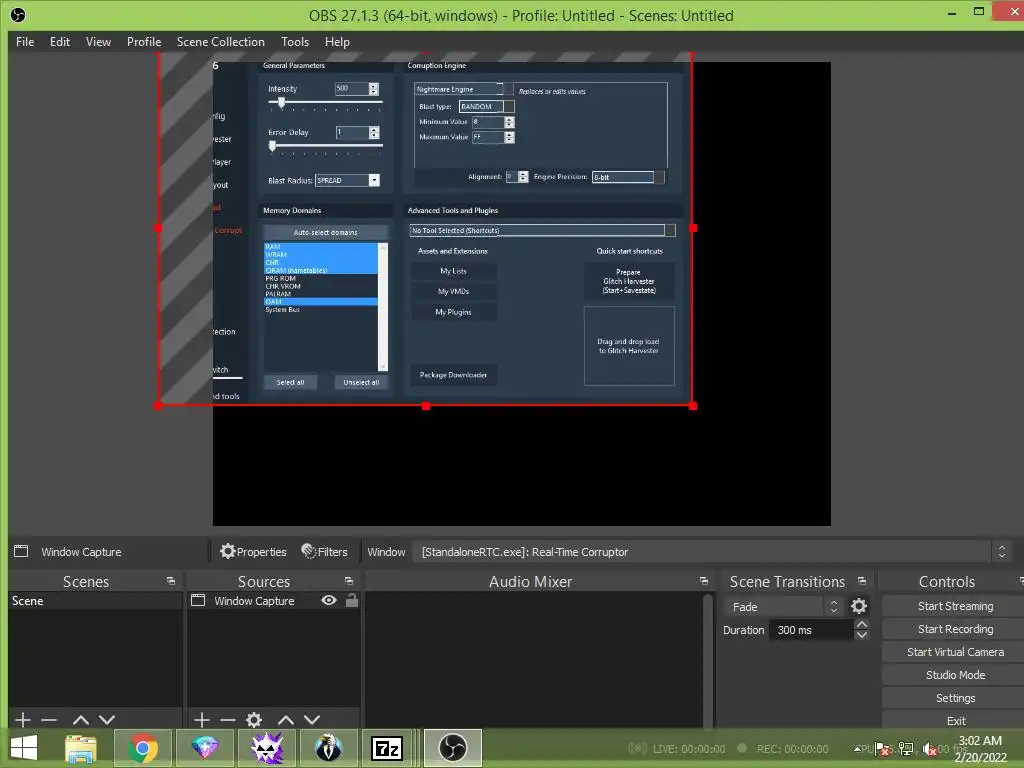Open source properties gear in Sources toolbar
The width and height of the screenshot is (1024, 768).
pos(254,720)
